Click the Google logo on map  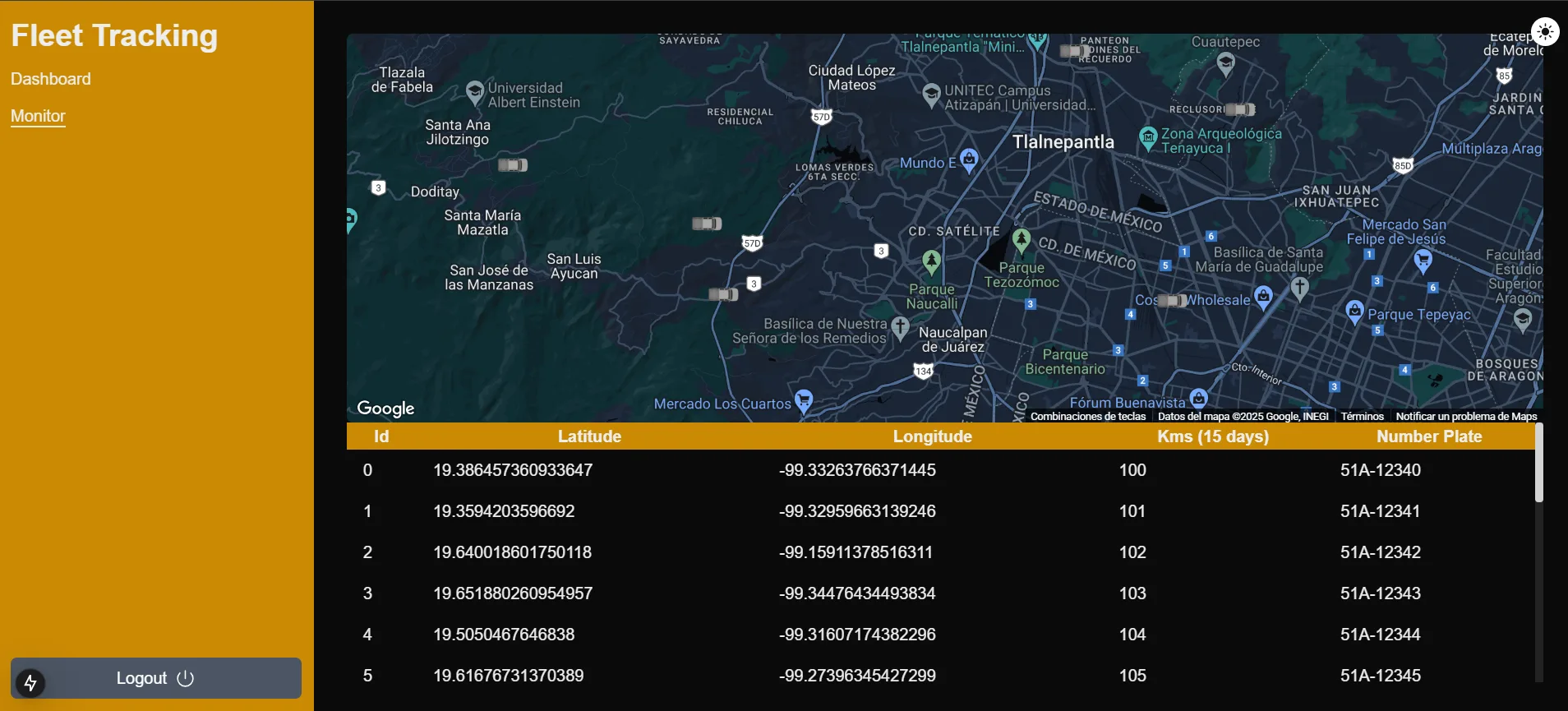[x=385, y=409]
